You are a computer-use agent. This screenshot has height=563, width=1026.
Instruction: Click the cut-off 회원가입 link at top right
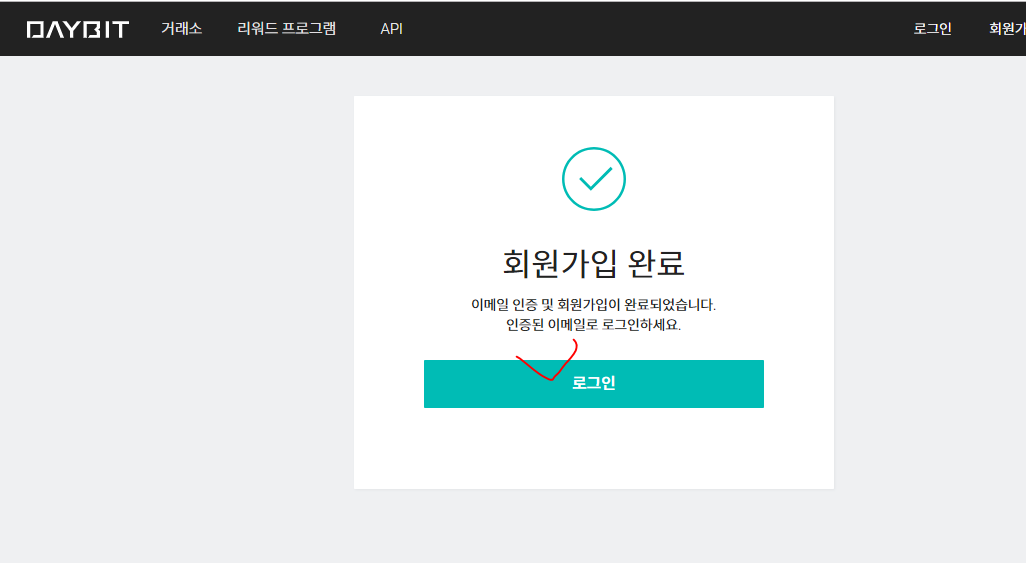(1007, 29)
